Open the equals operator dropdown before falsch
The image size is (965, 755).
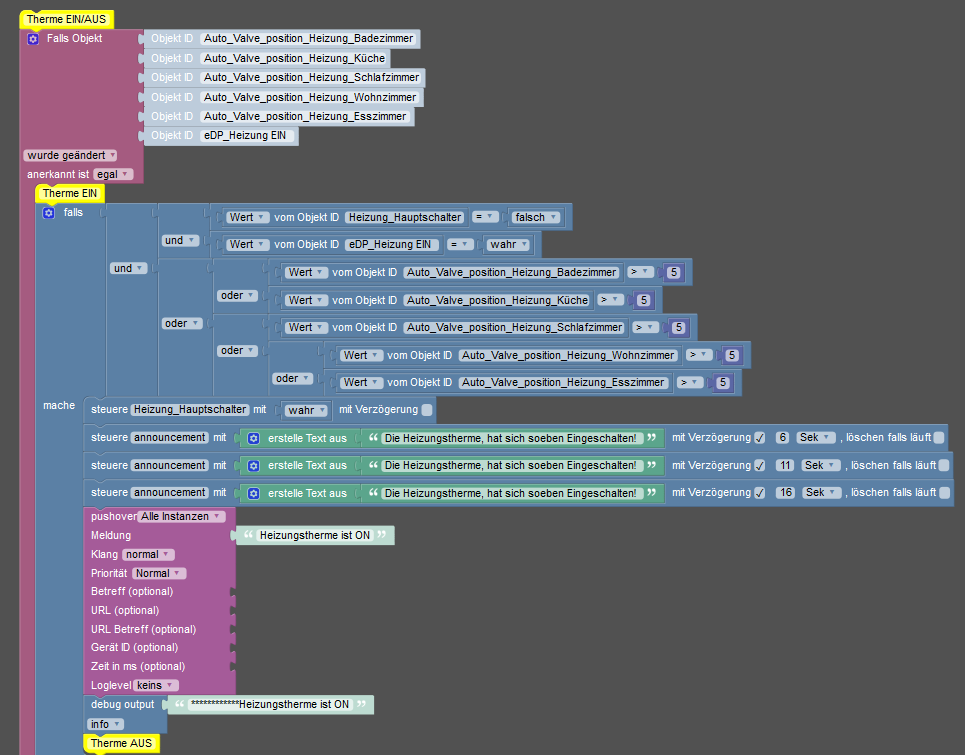[486, 217]
